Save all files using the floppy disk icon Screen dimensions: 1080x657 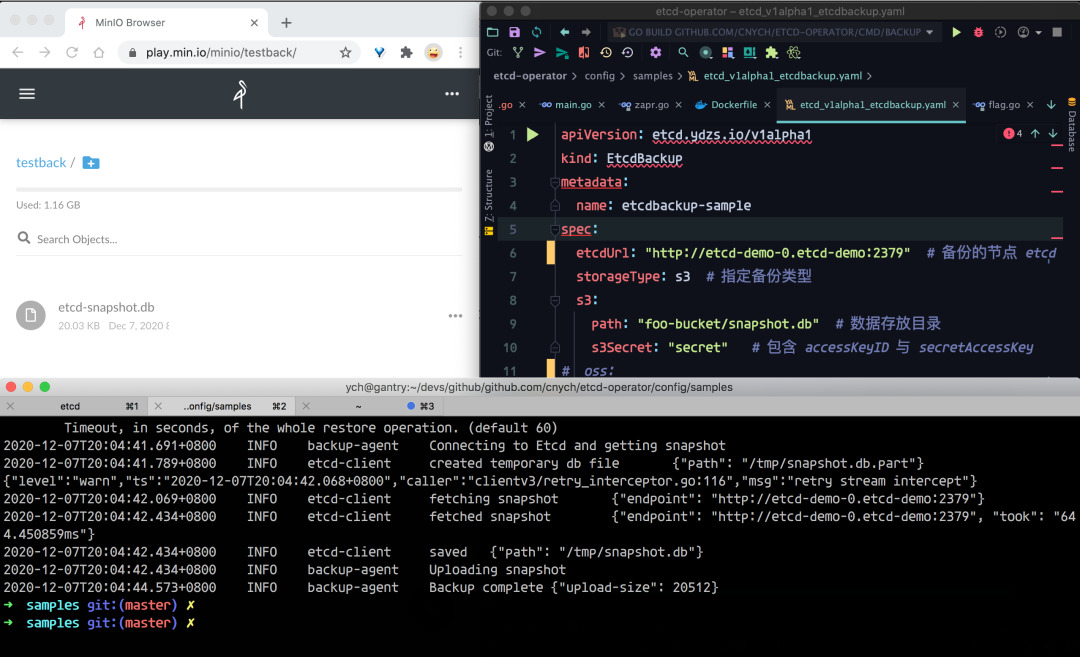514,33
